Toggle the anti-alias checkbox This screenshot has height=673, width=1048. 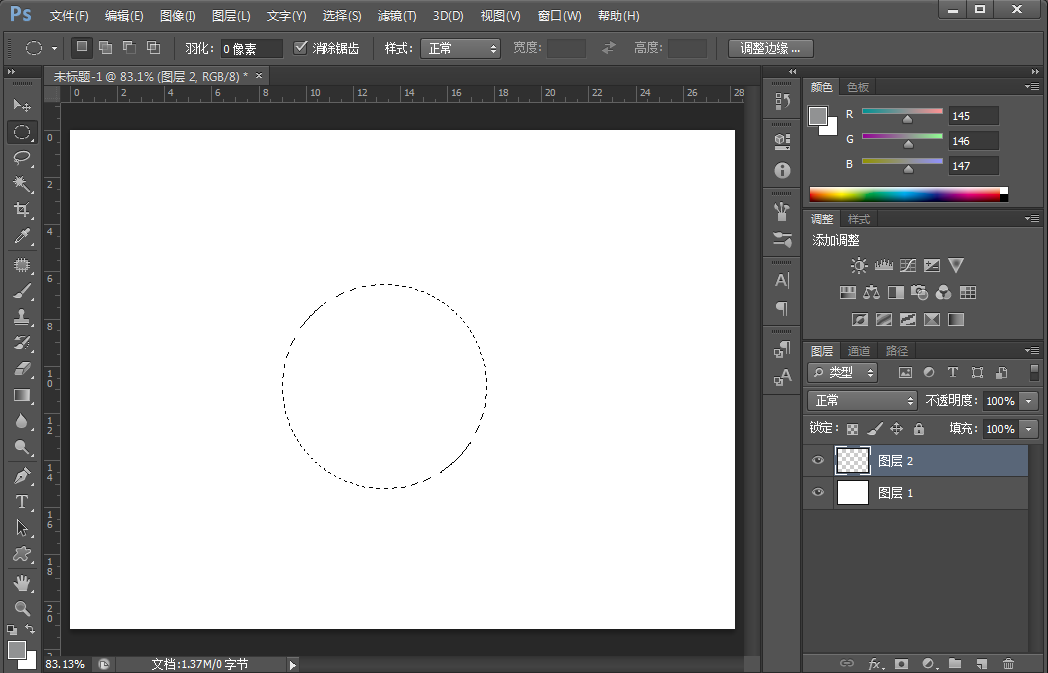(x=301, y=47)
